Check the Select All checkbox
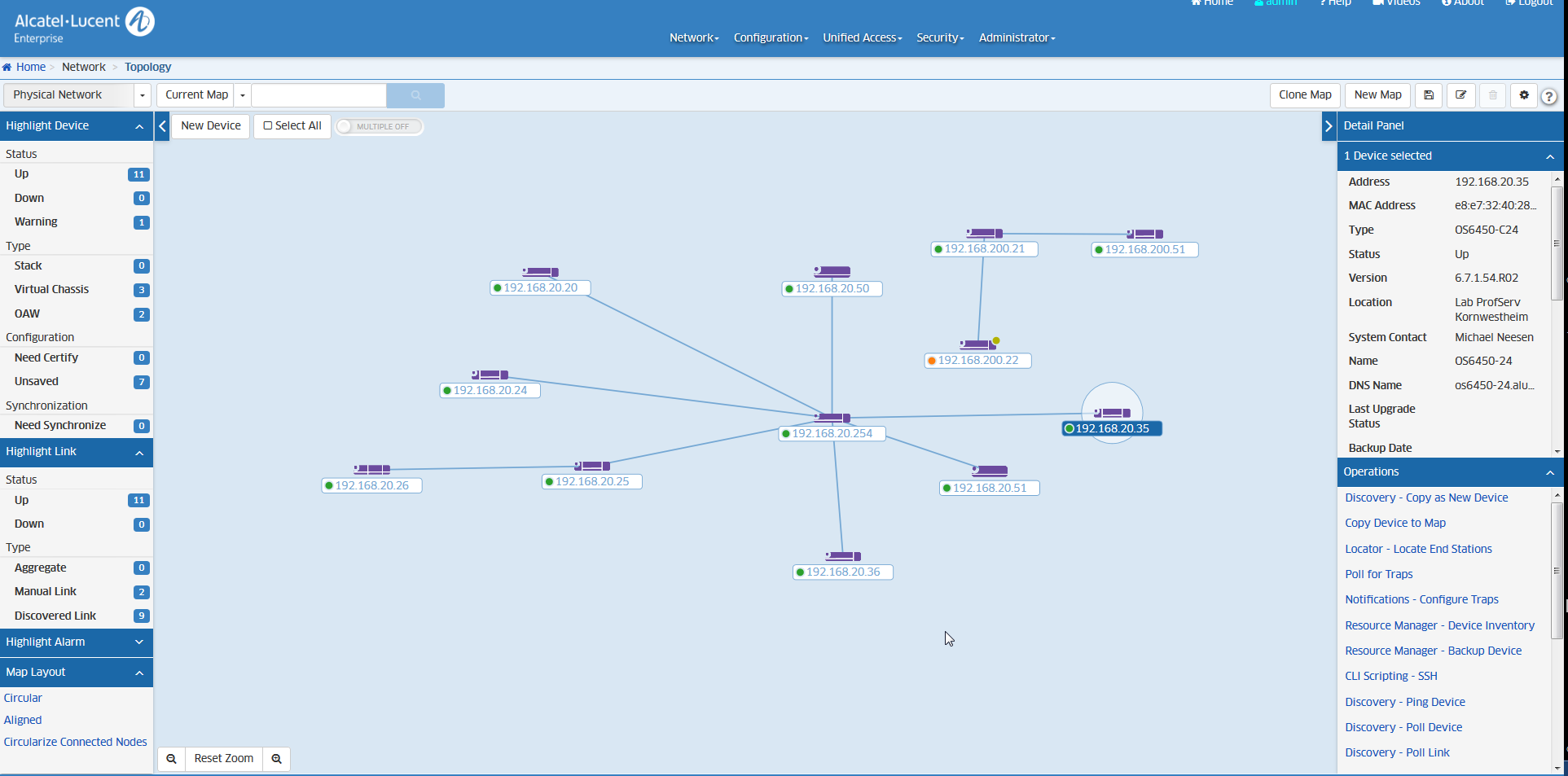 (x=268, y=126)
